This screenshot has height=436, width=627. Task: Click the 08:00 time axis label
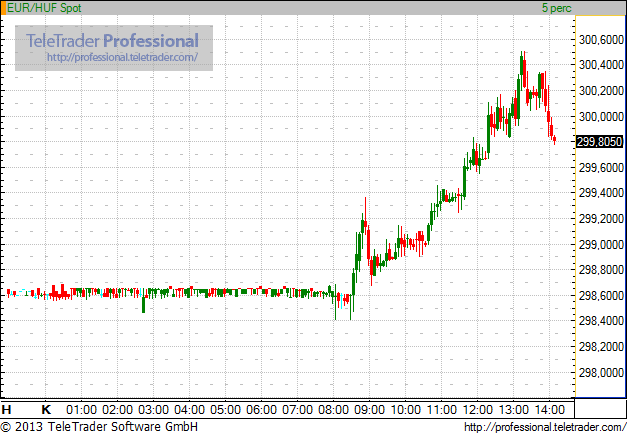pos(333,410)
